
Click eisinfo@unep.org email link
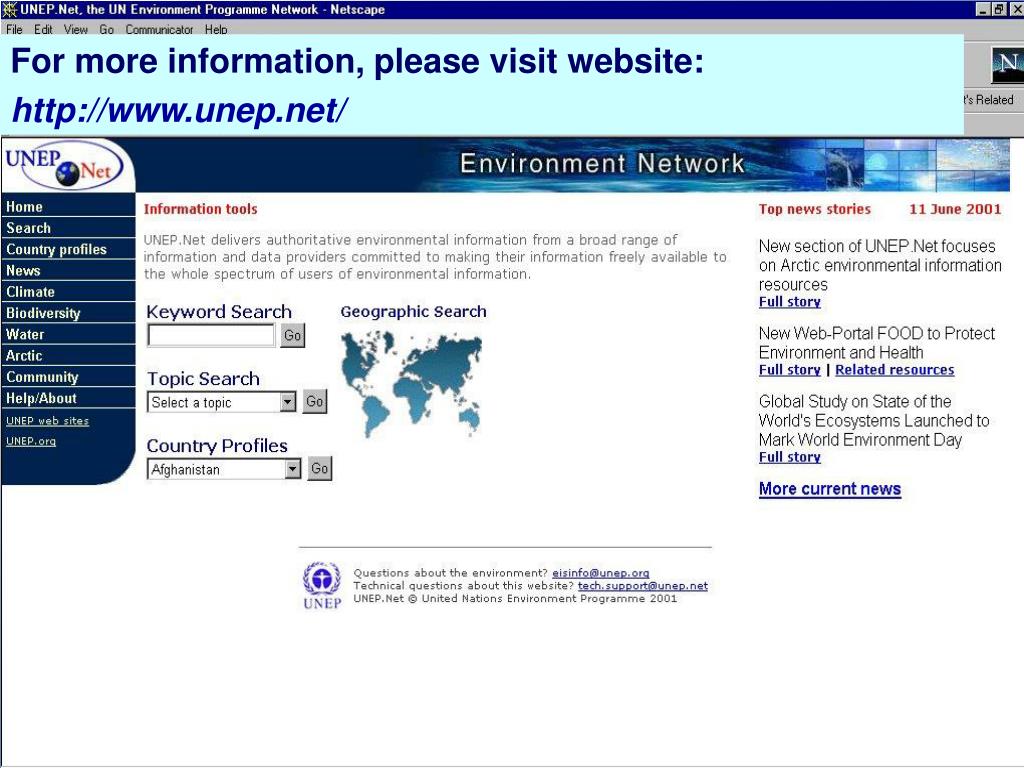(x=601, y=573)
